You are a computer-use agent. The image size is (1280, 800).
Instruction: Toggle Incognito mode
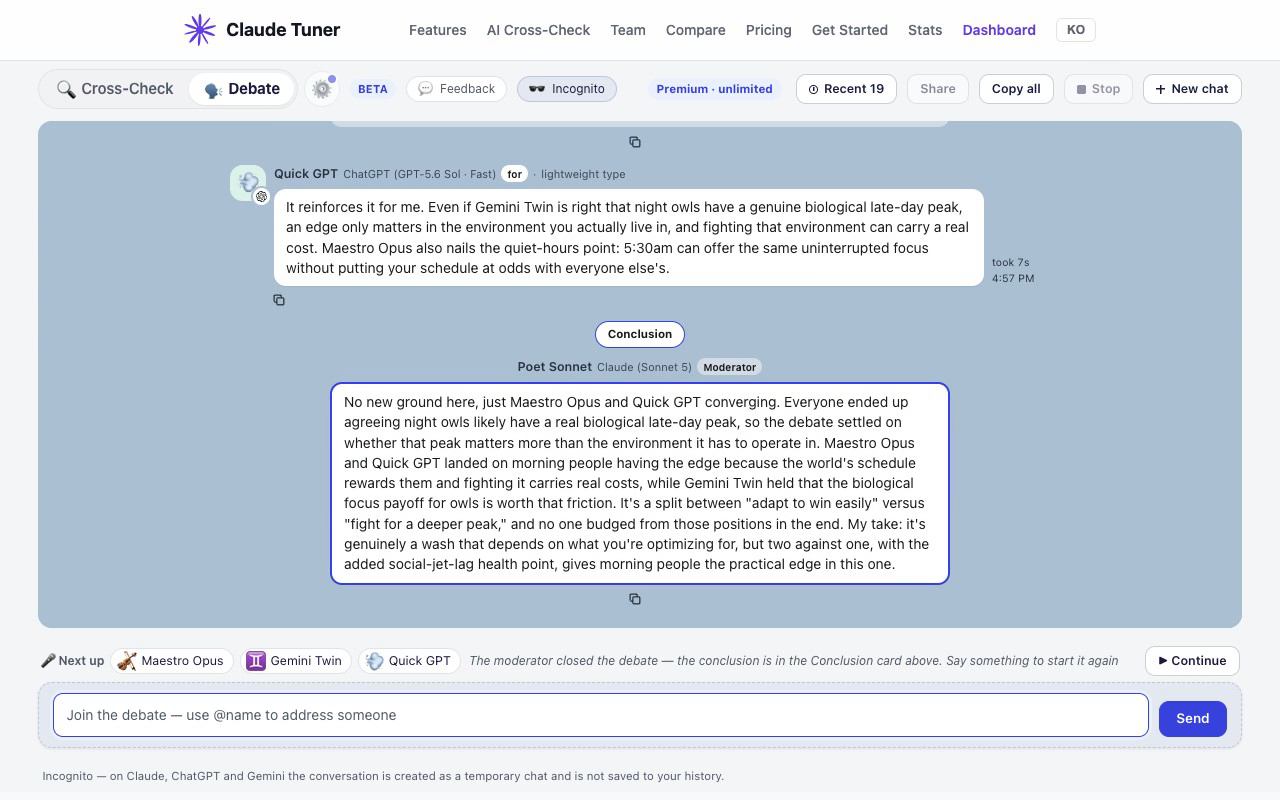(567, 89)
